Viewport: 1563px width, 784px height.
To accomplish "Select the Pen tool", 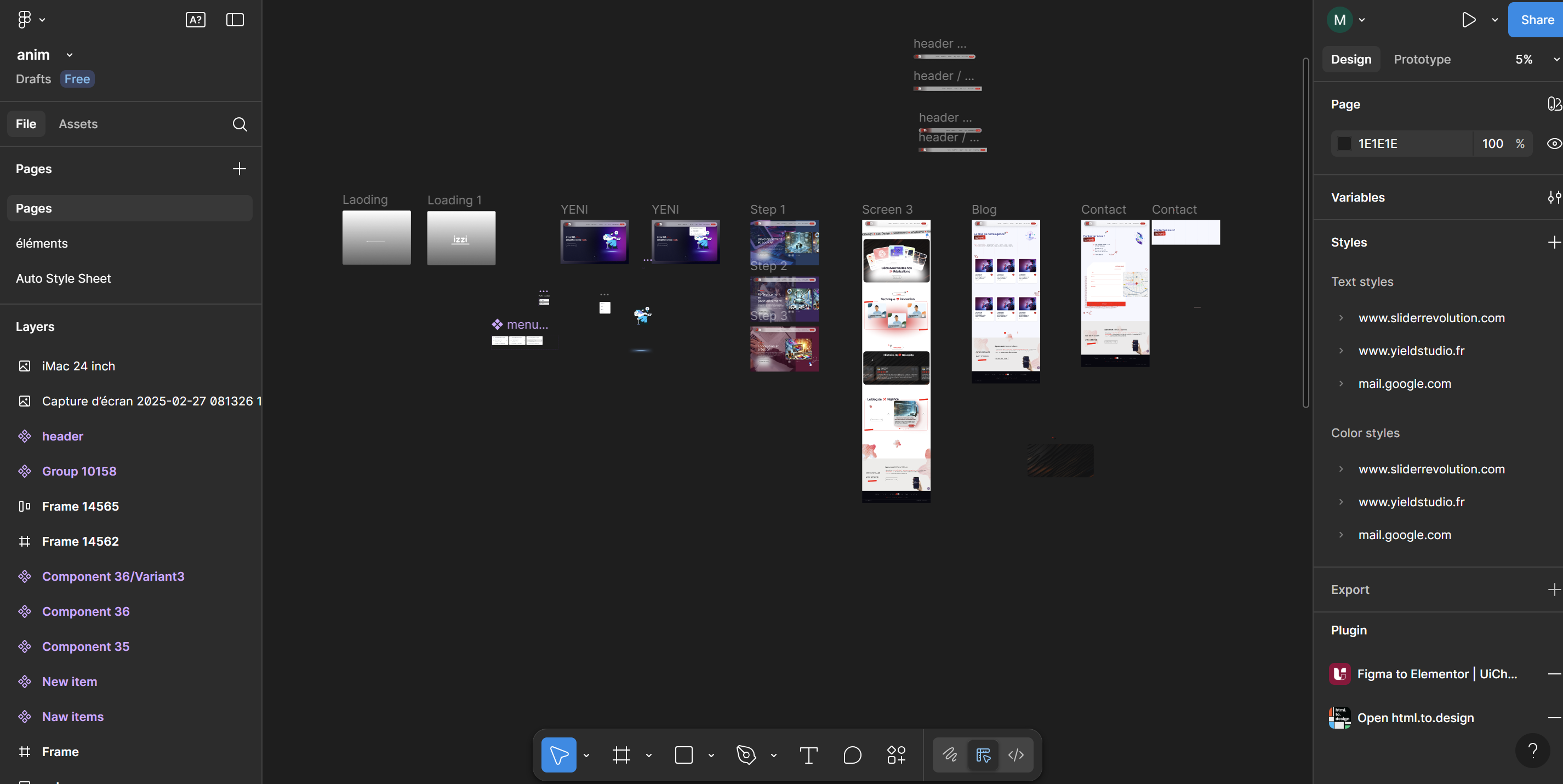I will (x=746, y=755).
